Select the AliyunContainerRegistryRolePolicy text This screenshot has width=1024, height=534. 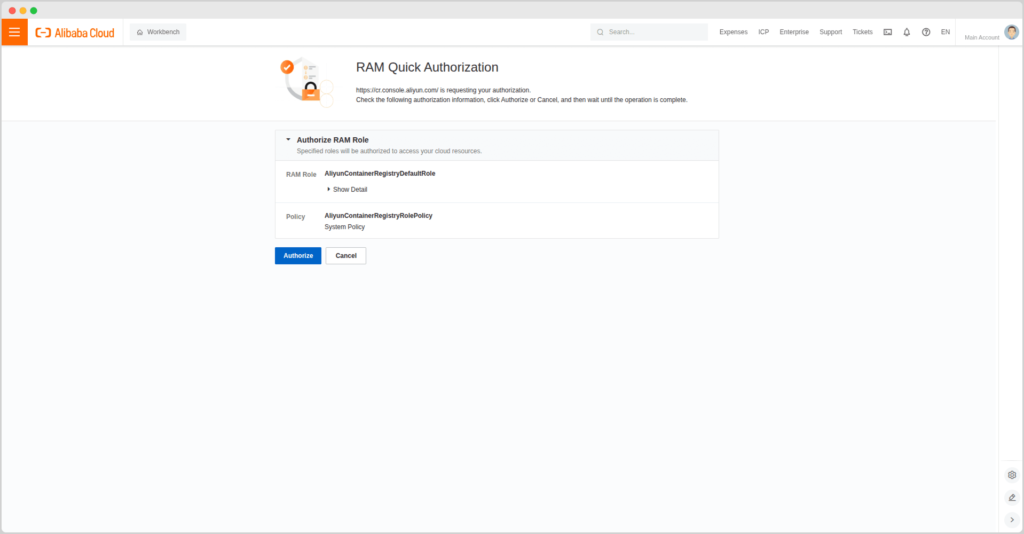(x=378, y=215)
